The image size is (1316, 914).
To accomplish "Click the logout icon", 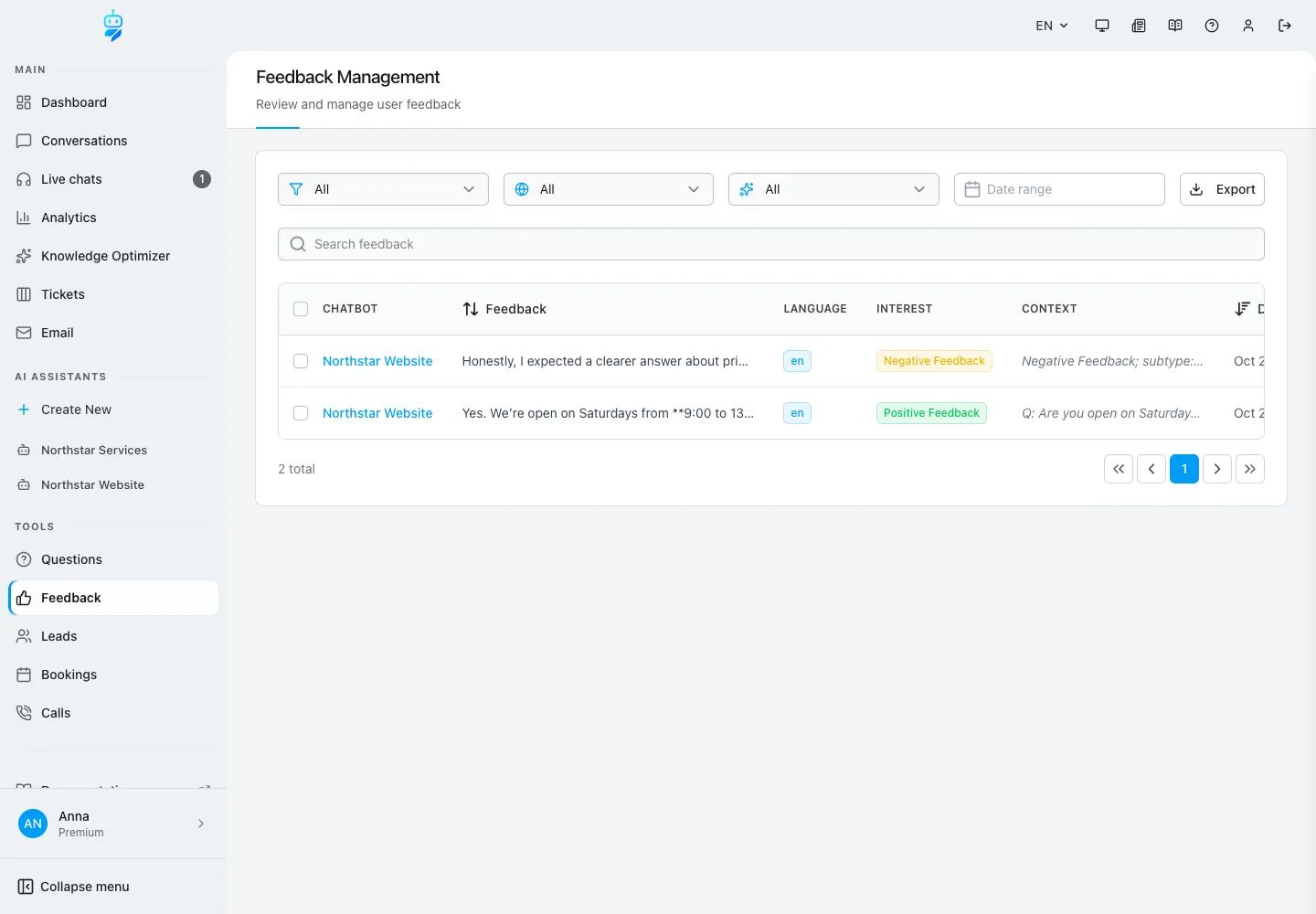I will (x=1285, y=26).
